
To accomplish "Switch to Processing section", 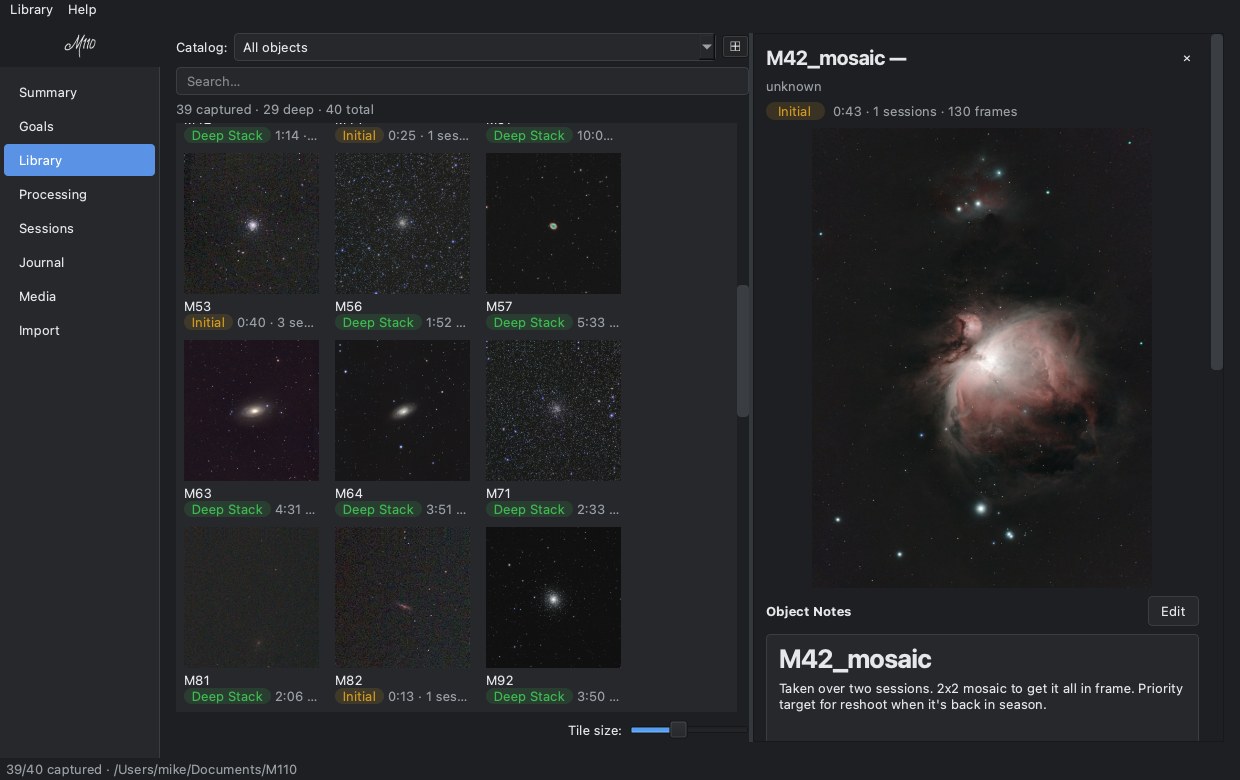I will (x=79, y=194).
